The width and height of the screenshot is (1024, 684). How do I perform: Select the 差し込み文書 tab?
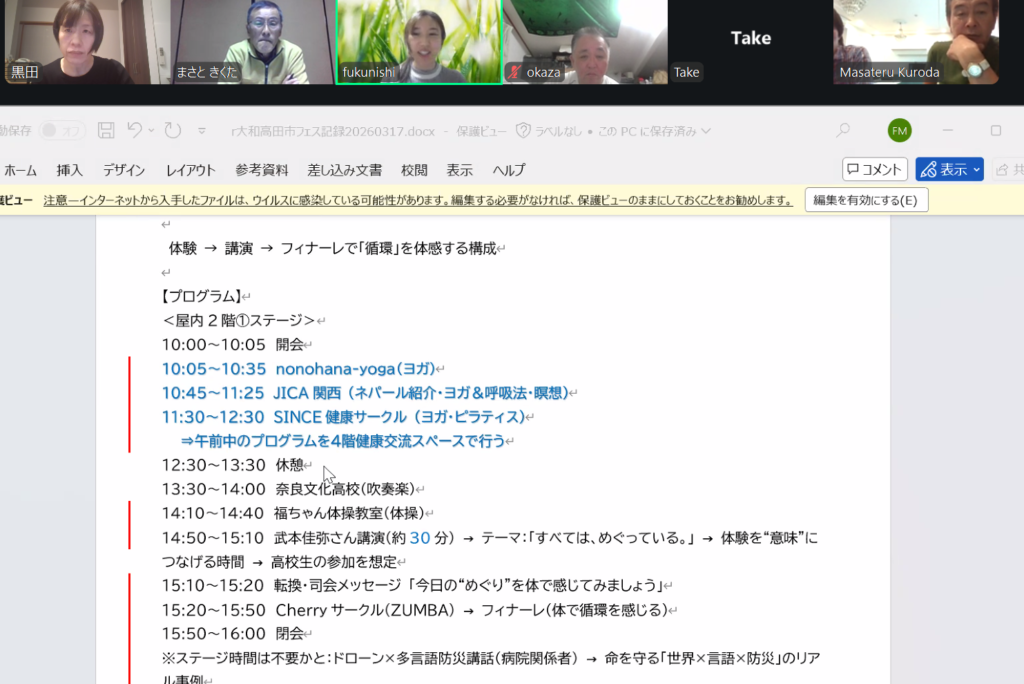(x=344, y=170)
